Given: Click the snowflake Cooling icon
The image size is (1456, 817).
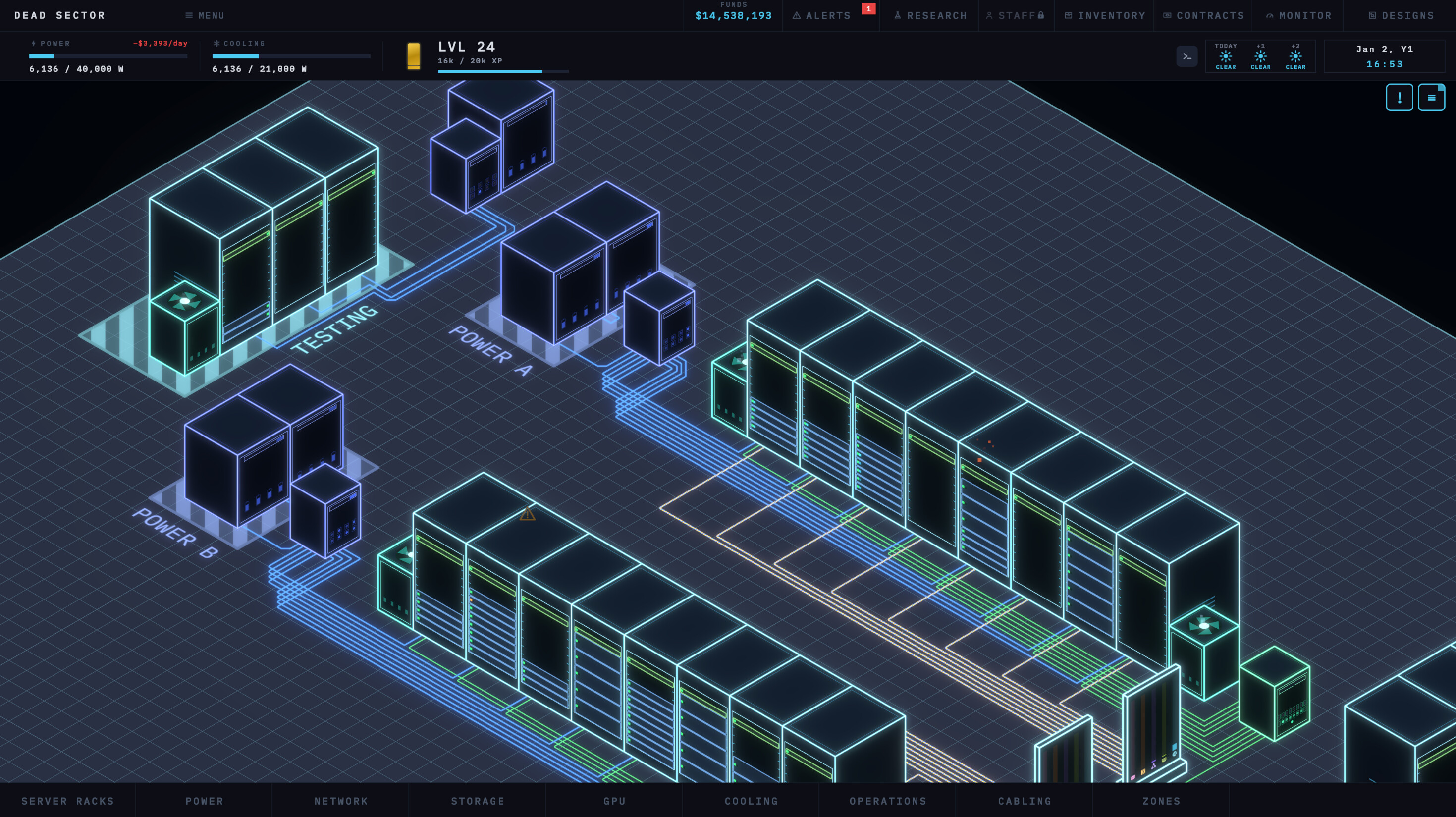Looking at the screenshot, I should click(x=216, y=43).
